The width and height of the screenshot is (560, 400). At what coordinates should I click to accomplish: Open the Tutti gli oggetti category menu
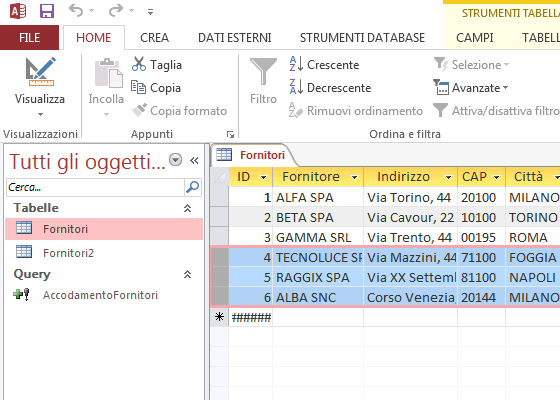pos(175,160)
